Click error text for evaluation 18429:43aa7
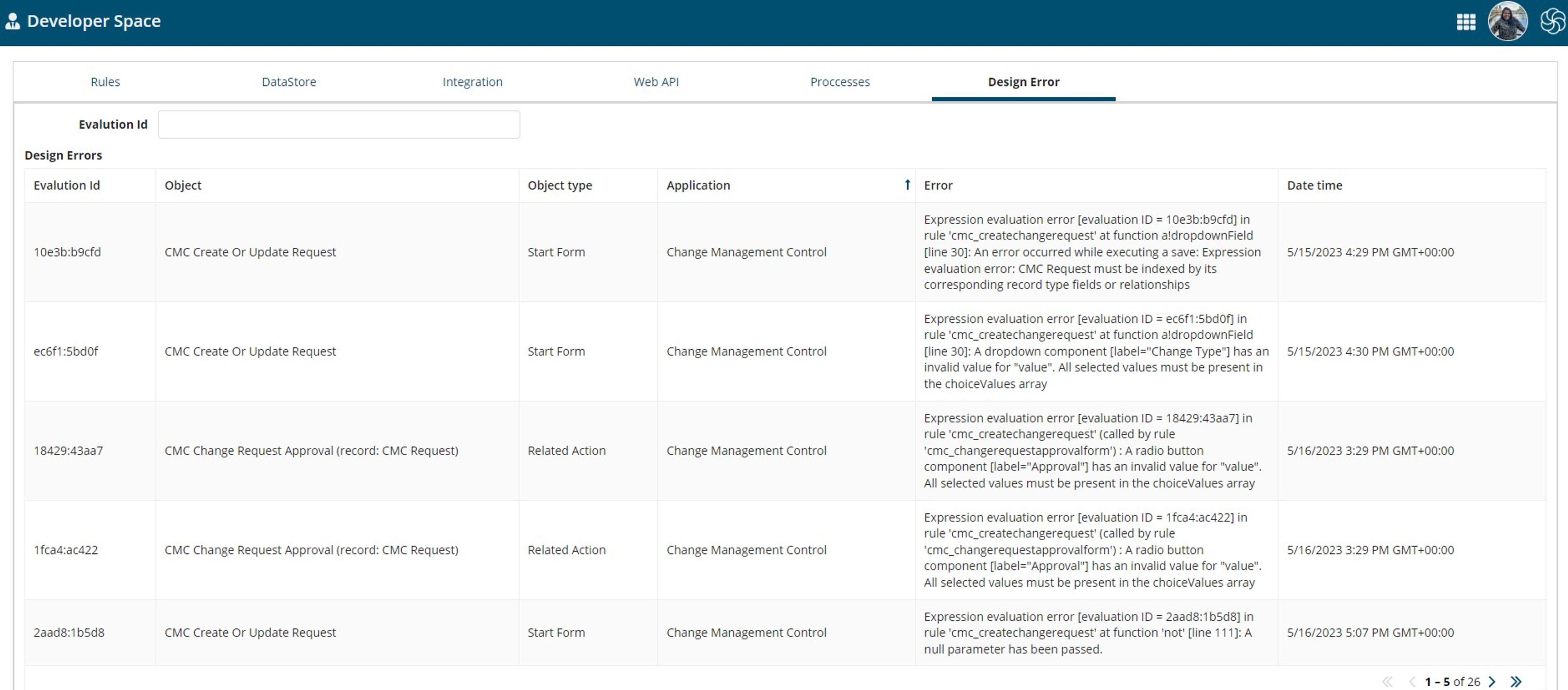1568x690 pixels. 1092,450
